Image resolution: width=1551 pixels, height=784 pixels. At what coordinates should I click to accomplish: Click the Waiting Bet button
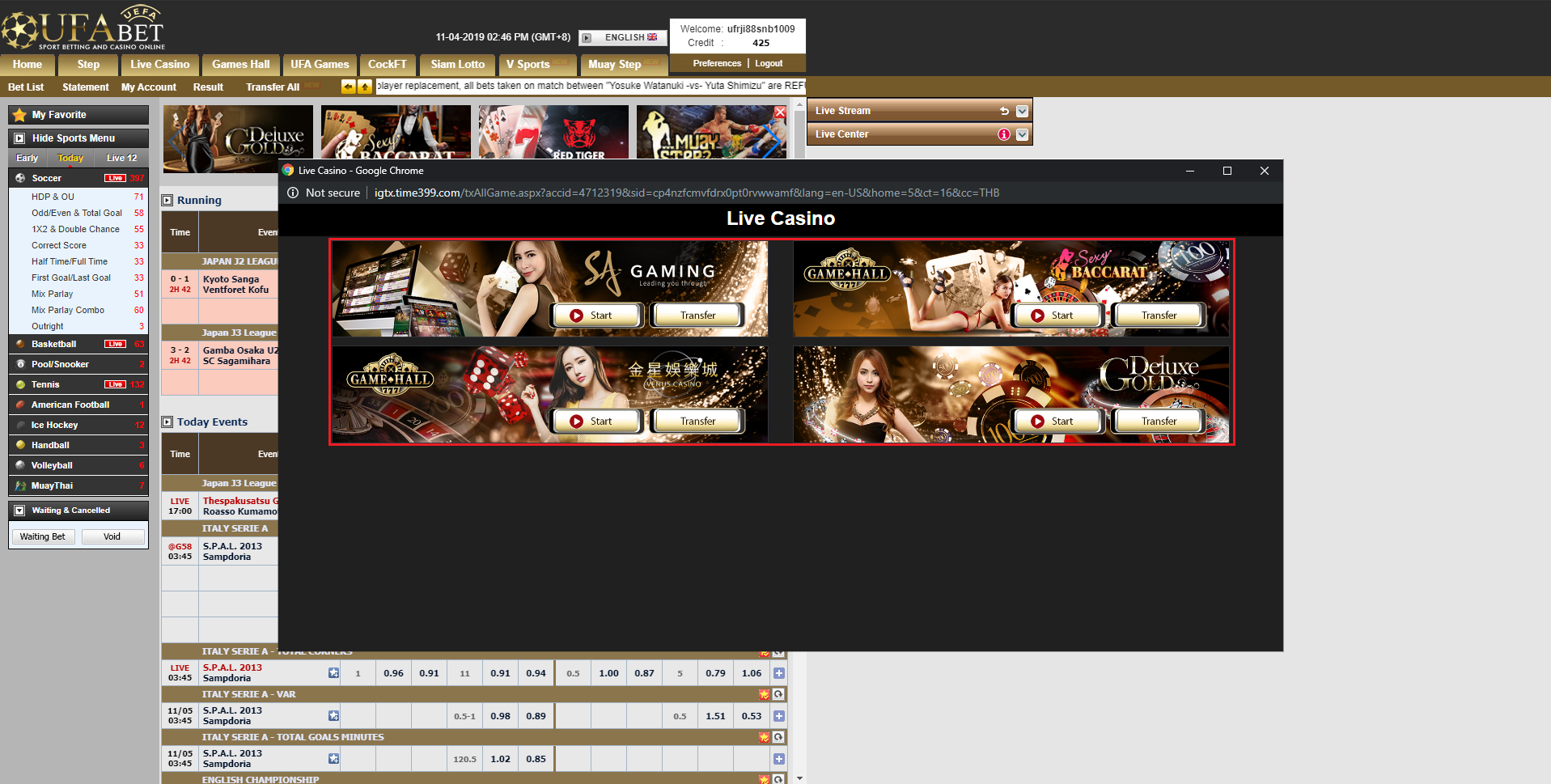tap(43, 536)
